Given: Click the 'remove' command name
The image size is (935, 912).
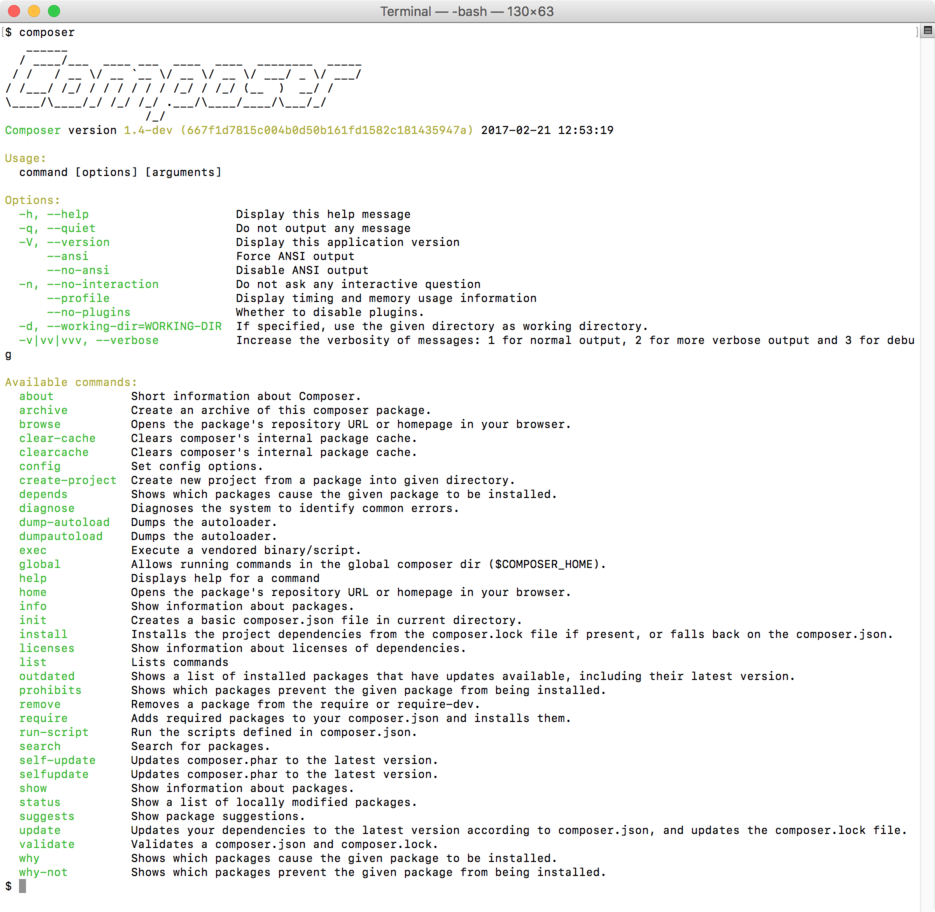Looking at the screenshot, I should click(40, 704).
